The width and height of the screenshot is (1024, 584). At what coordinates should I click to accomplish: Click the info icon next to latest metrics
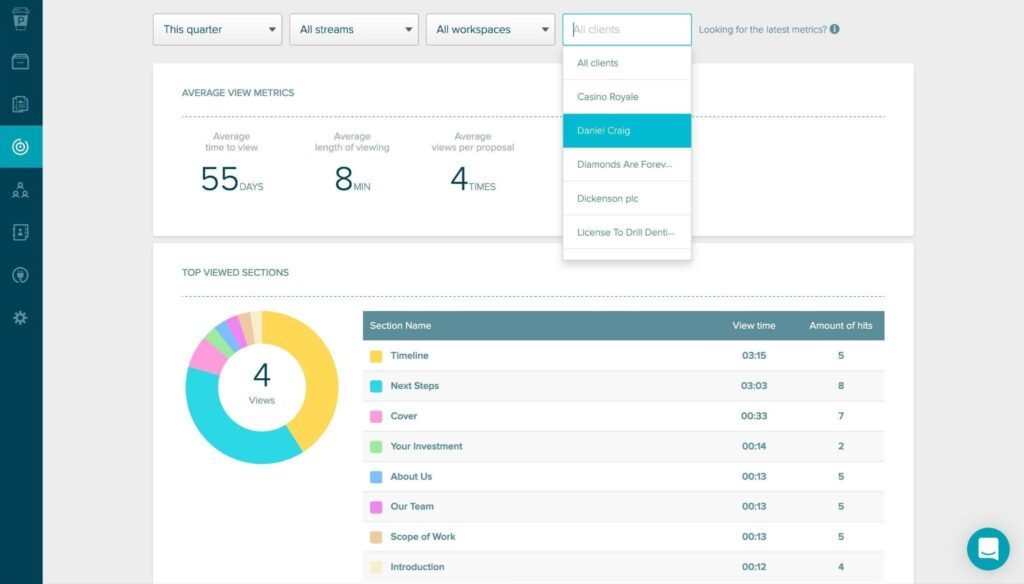click(833, 29)
